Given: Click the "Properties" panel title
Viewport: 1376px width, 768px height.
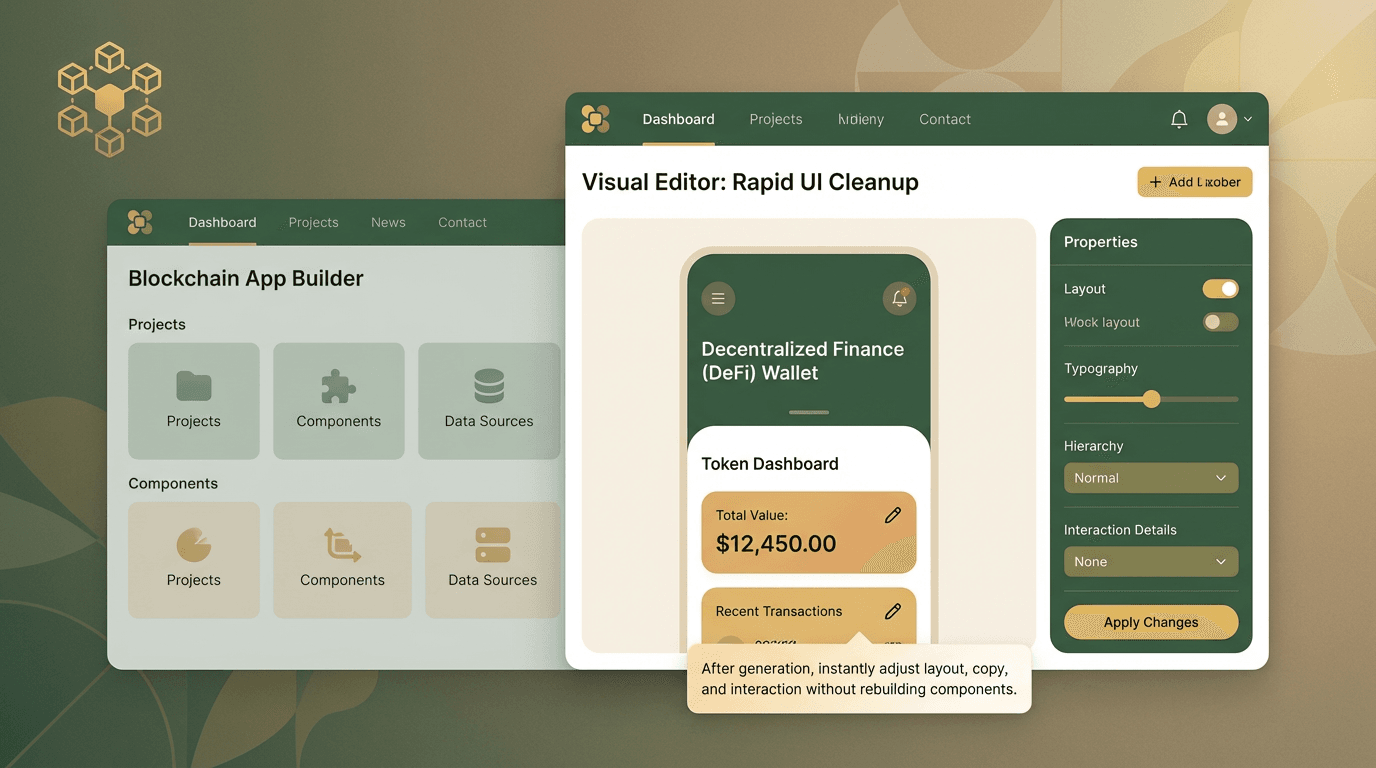Looking at the screenshot, I should click(1101, 242).
